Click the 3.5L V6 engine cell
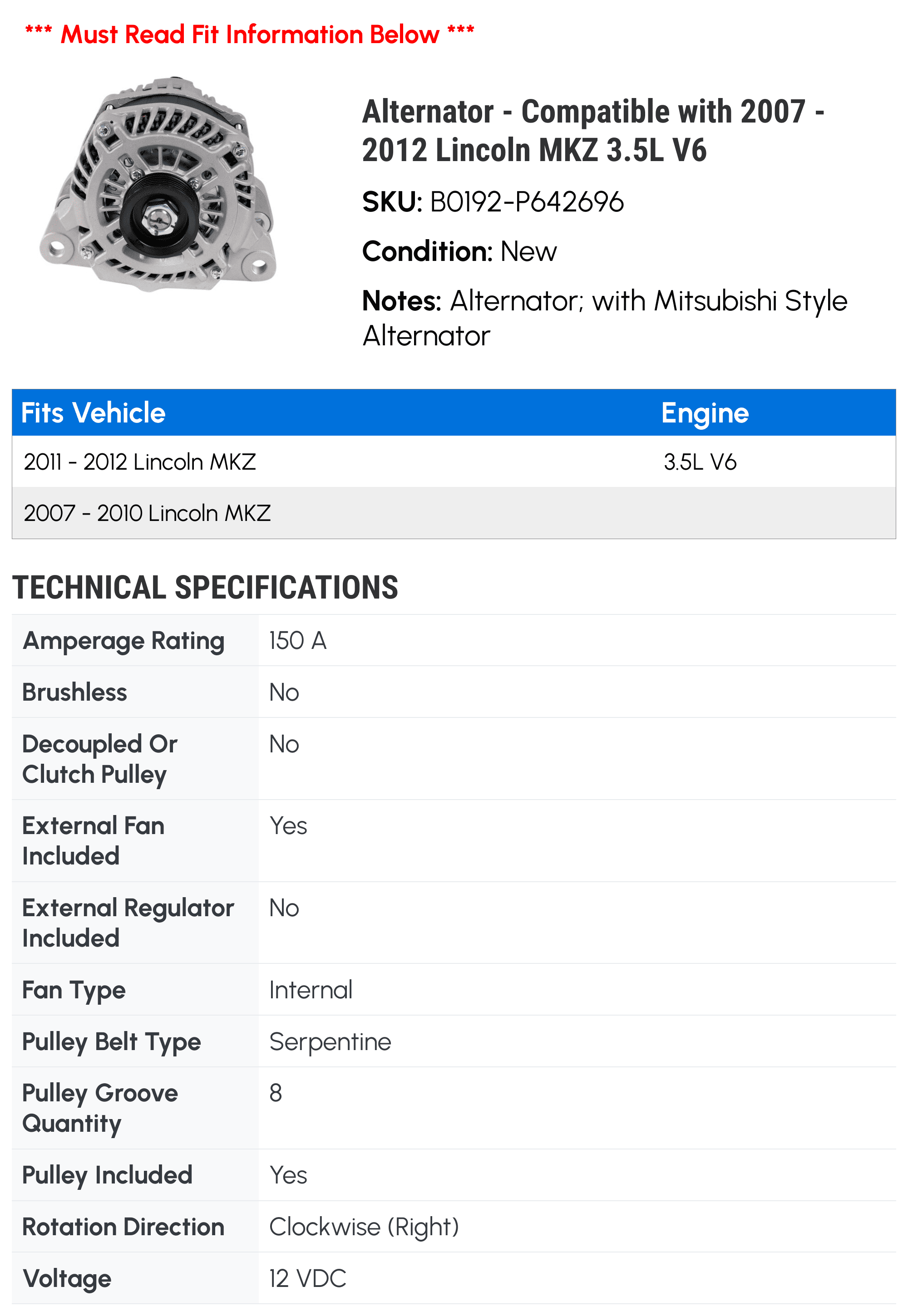This screenshot has height=1316, width=908. (700, 462)
